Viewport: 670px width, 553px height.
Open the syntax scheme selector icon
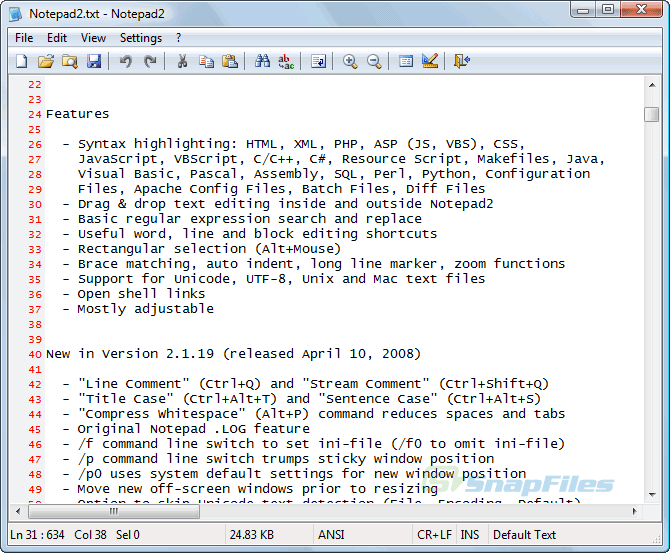coord(406,61)
